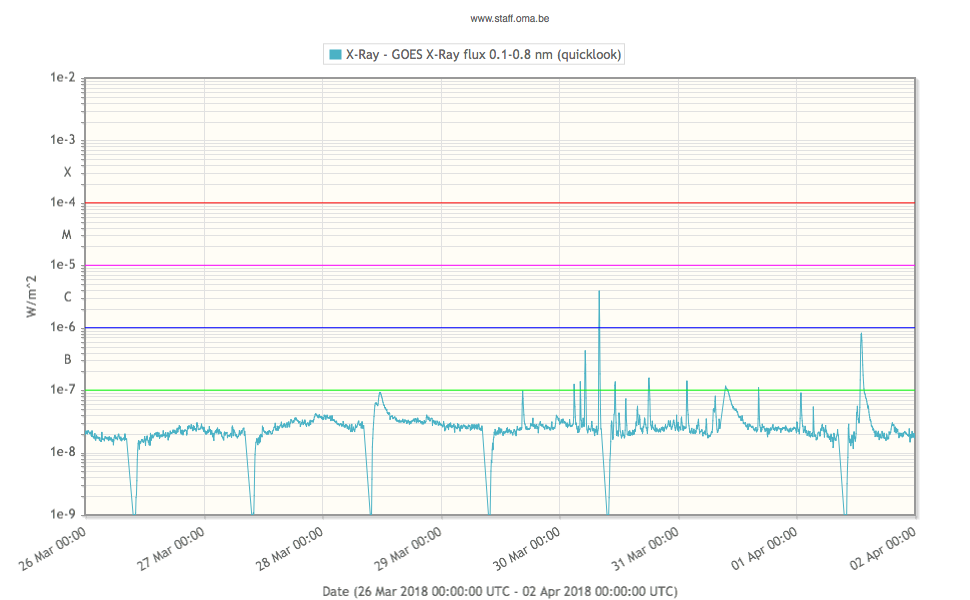Viewport: 970px width, 600px height.
Task: Click the red X-class threshold line
Action: [x=500, y=203]
